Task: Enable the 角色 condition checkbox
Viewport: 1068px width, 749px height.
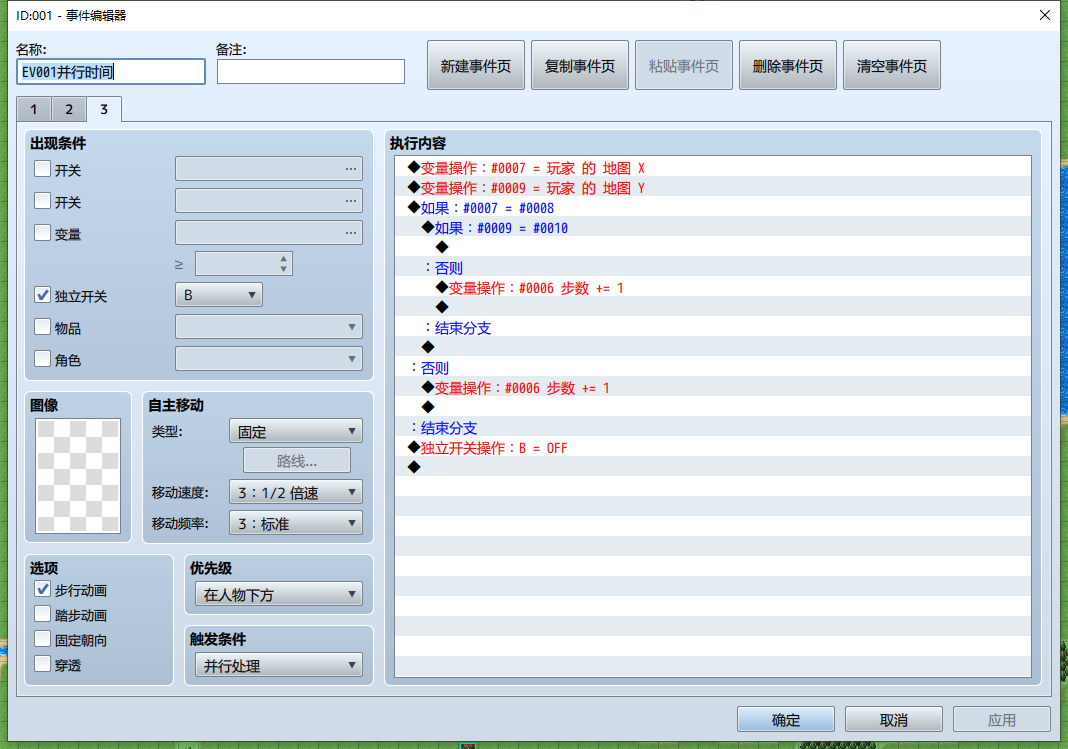Action: [42, 359]
